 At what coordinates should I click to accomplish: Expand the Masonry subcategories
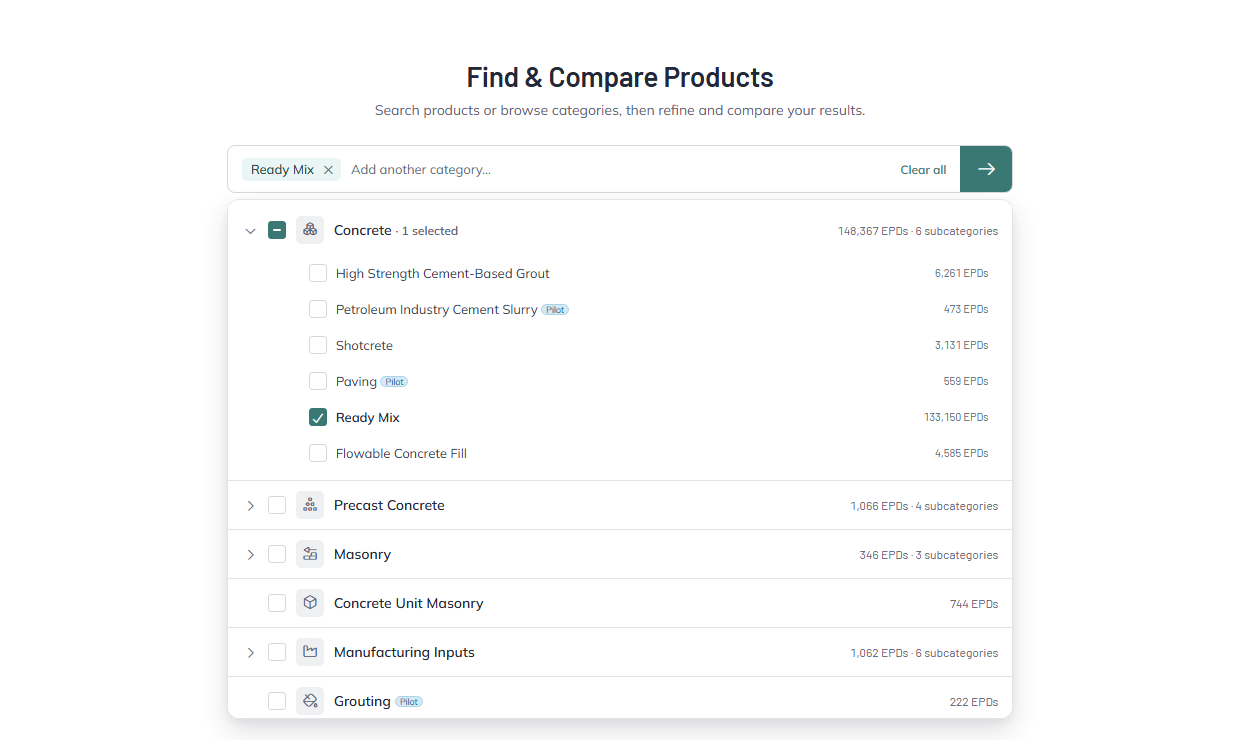[x=250, y=555]
